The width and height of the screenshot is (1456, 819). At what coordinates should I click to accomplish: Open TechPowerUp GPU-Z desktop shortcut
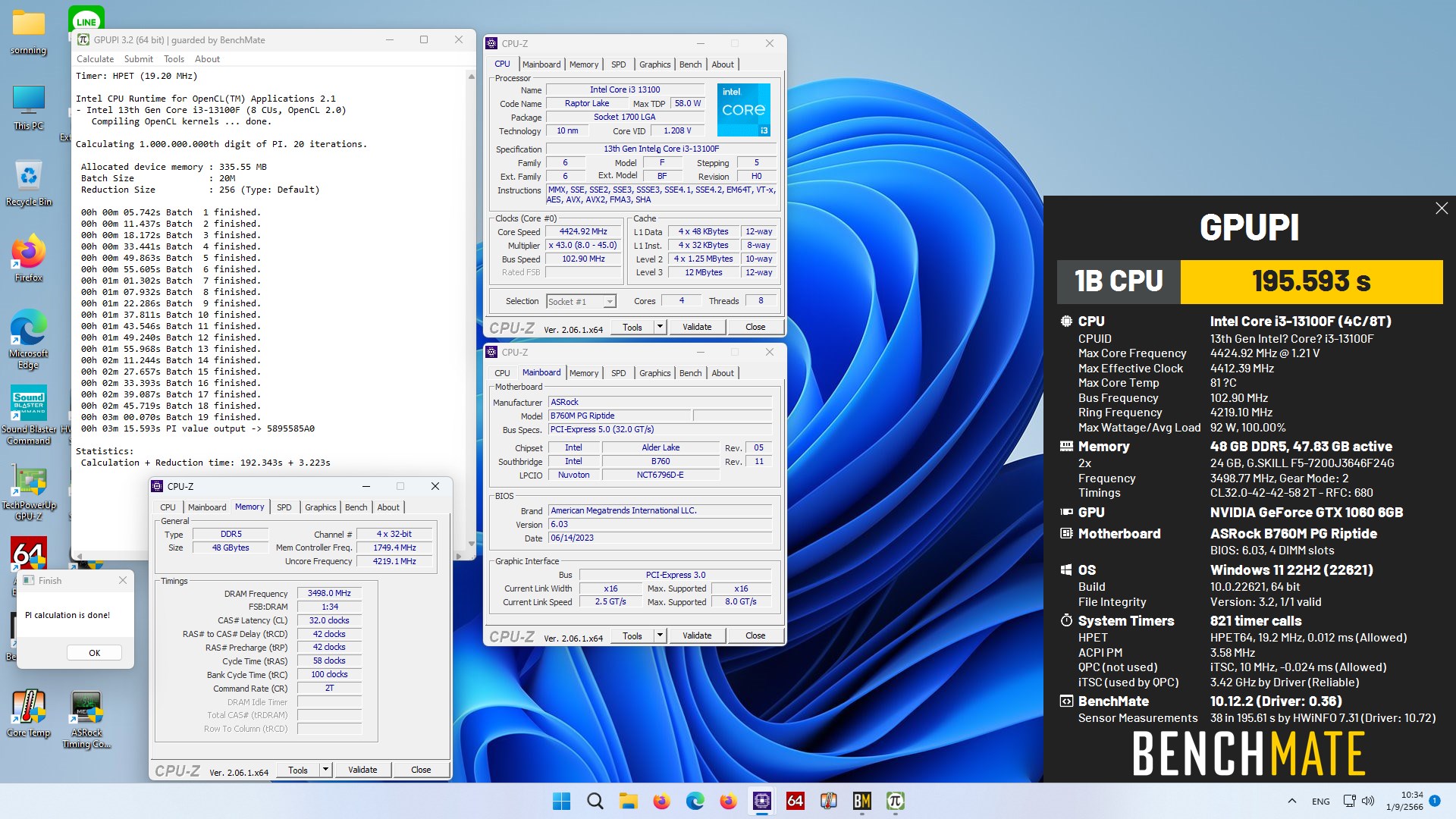coord(28,493)
